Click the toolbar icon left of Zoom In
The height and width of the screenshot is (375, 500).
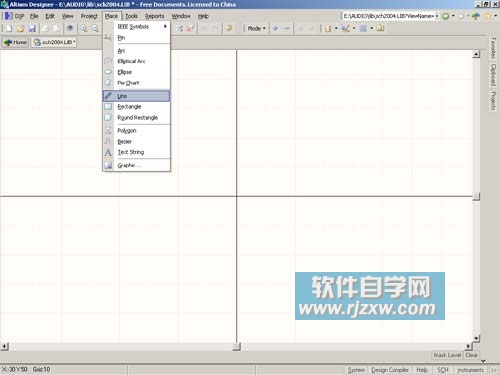(70, 29)
